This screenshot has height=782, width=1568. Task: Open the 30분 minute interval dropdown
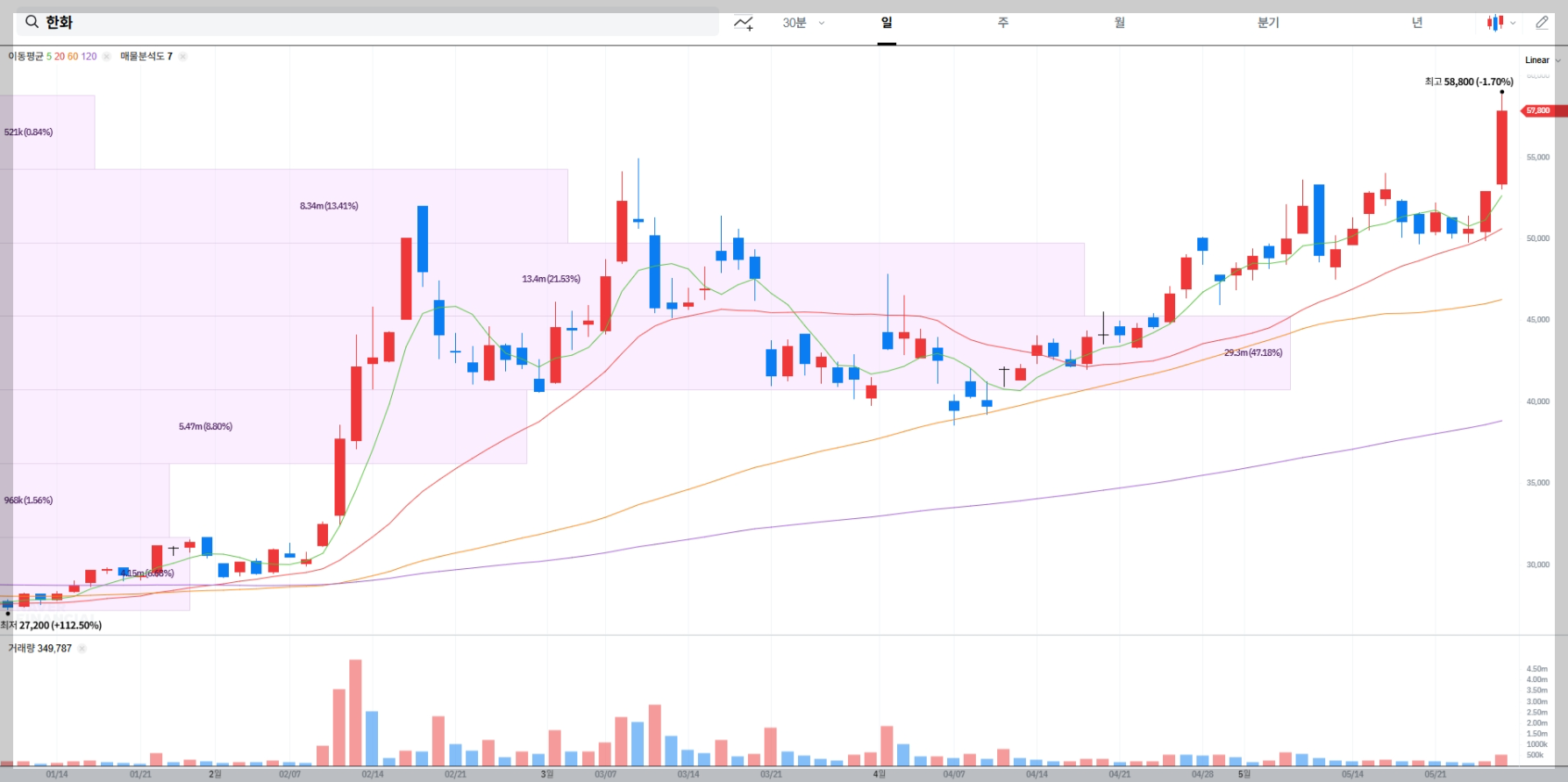pos(803,23)
